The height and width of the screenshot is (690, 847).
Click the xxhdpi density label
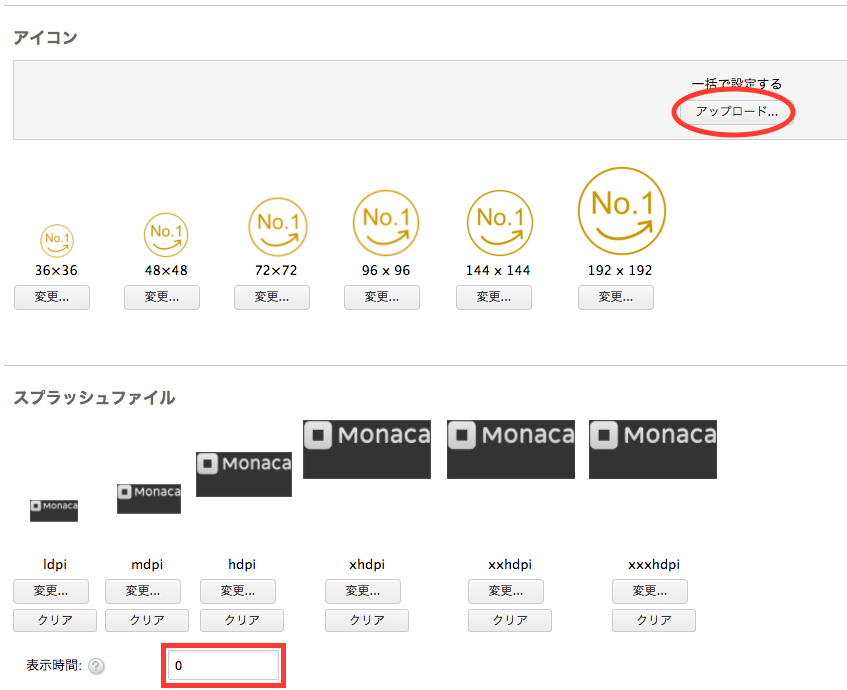click(510, 565)
